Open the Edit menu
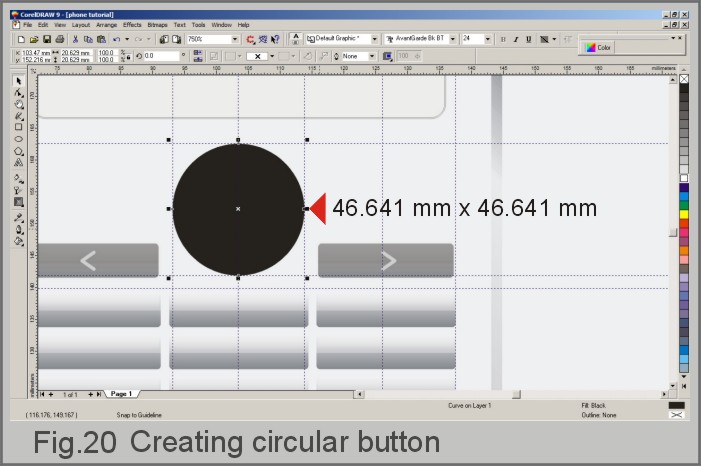The image size is (701, 466). coord(43,25)
